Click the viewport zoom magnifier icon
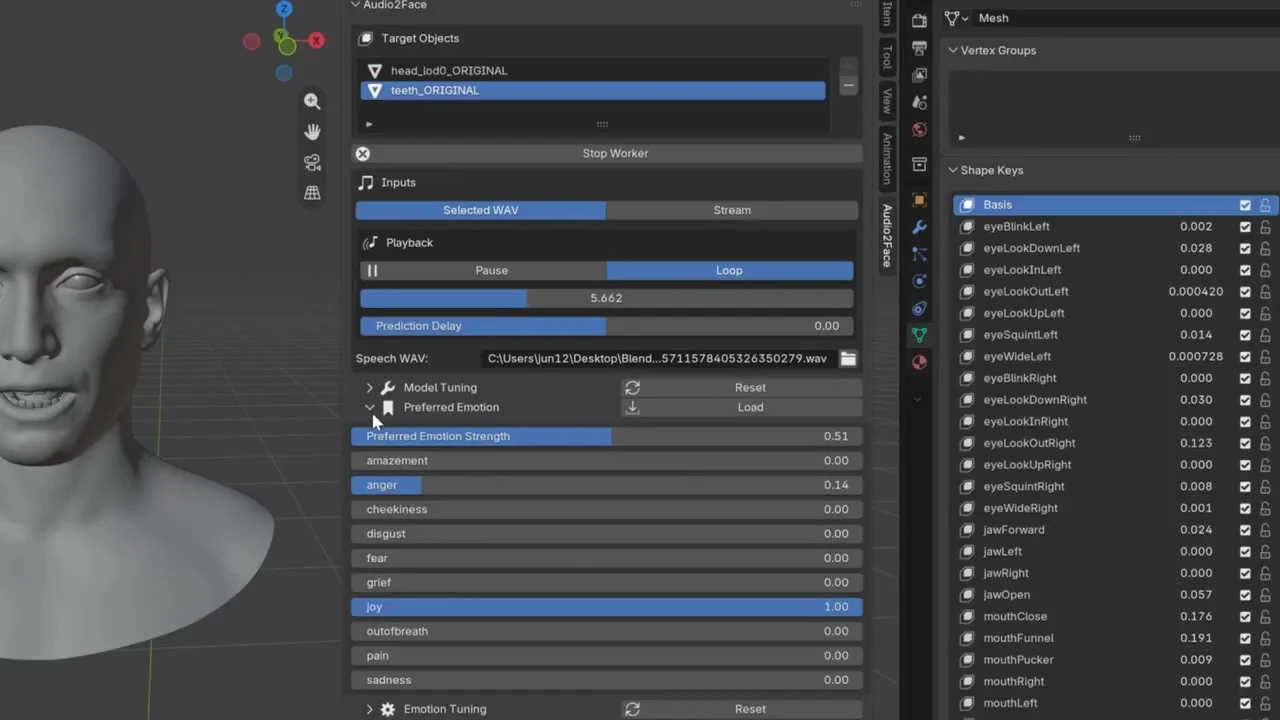 point(312,101)
